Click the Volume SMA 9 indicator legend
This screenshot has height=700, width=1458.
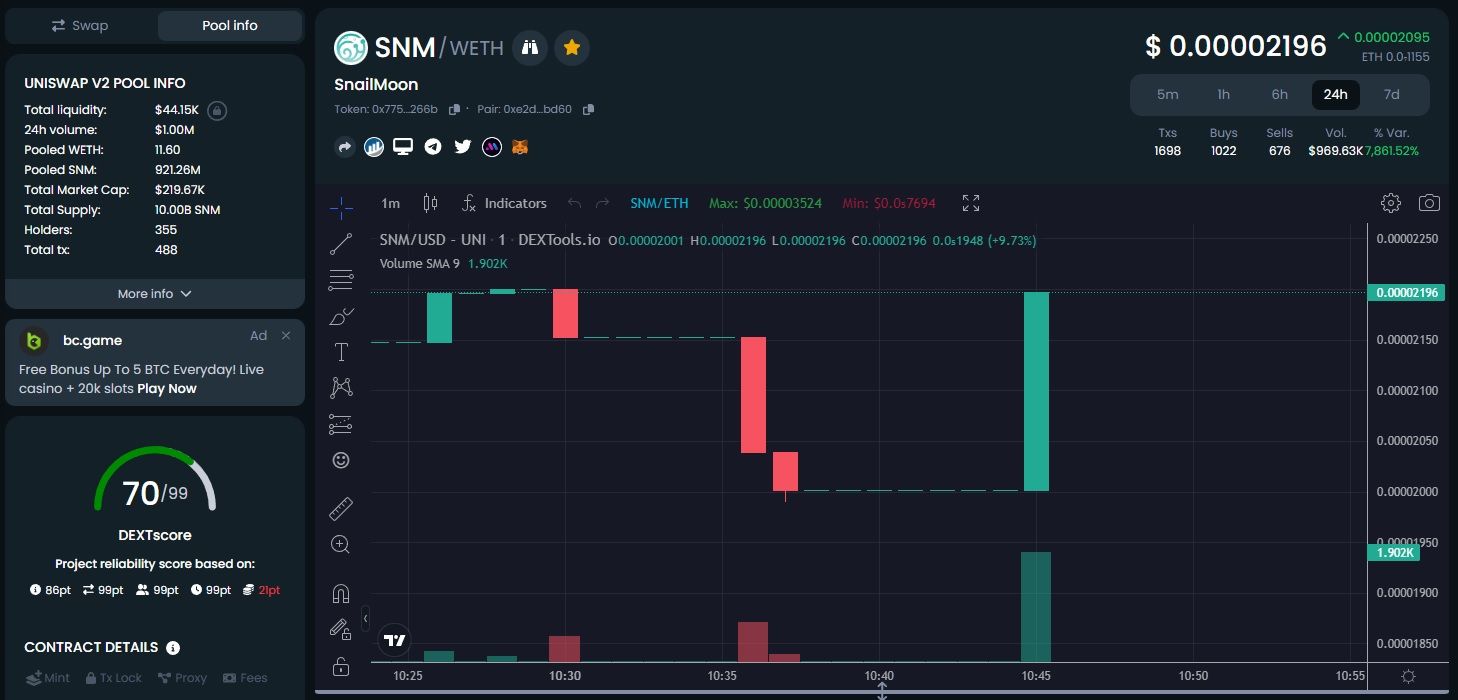(444, 263)
